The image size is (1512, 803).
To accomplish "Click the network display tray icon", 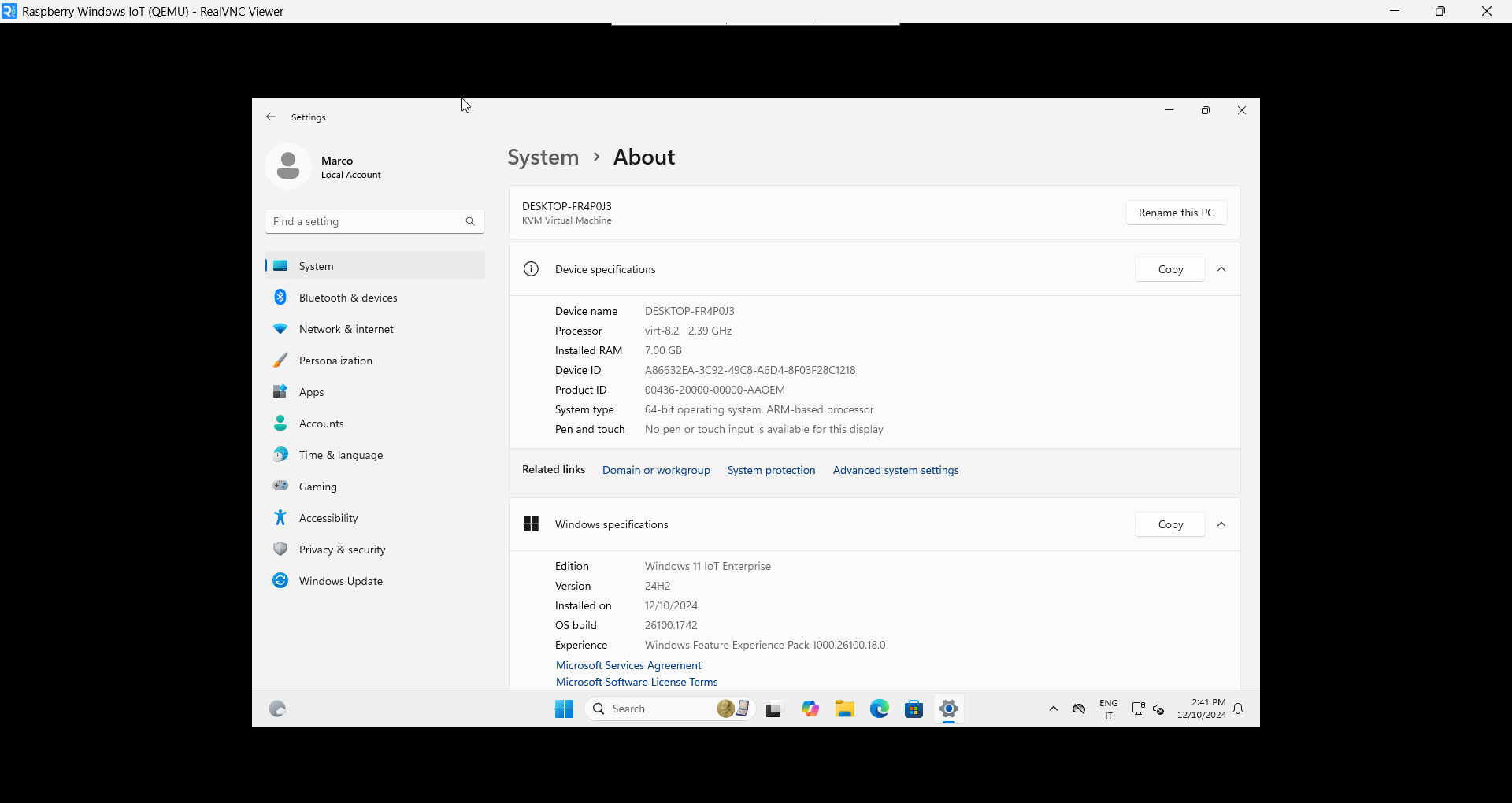I will (x=1138, y=709).
